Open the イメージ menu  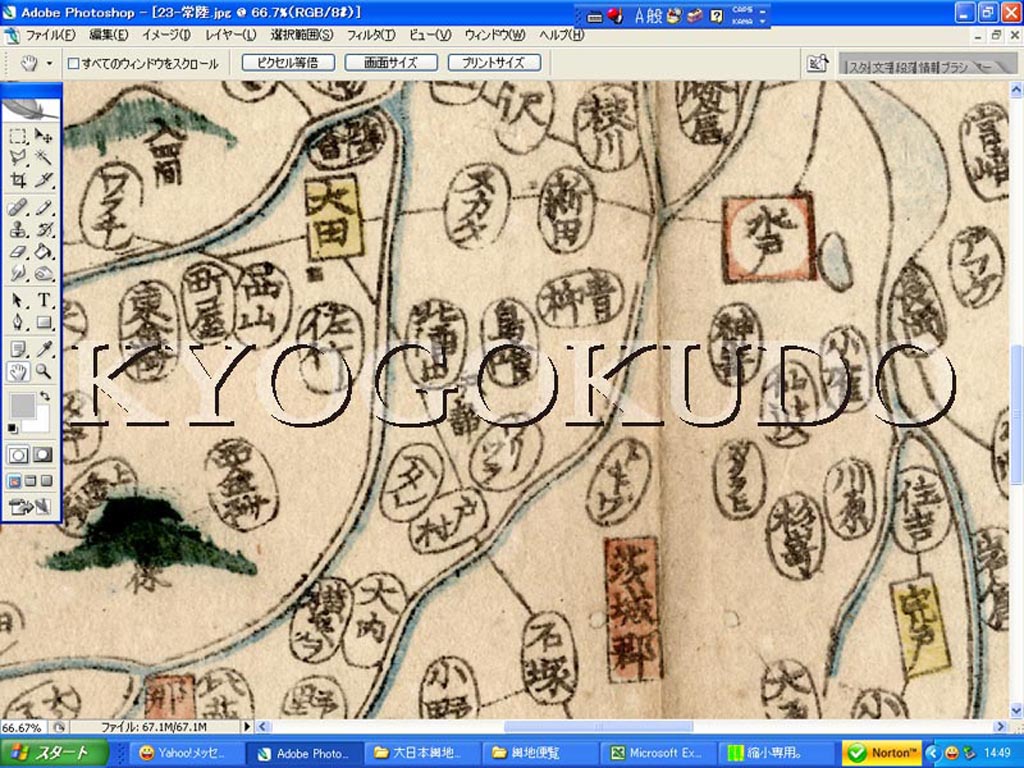pyautogui.click(x=166, y=35)
